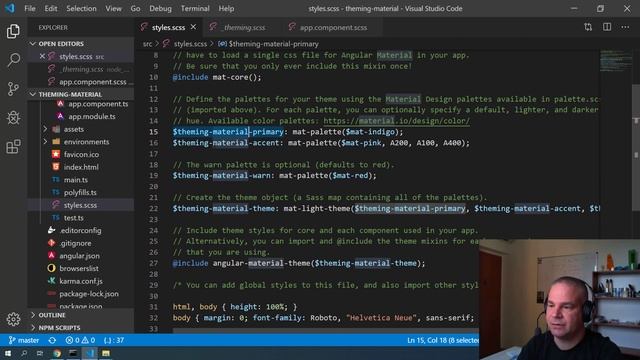Image resolution: width=640 pixels, height=360 pixels.
Task: Open karma.conf.js file
Action: click(81, 281)
